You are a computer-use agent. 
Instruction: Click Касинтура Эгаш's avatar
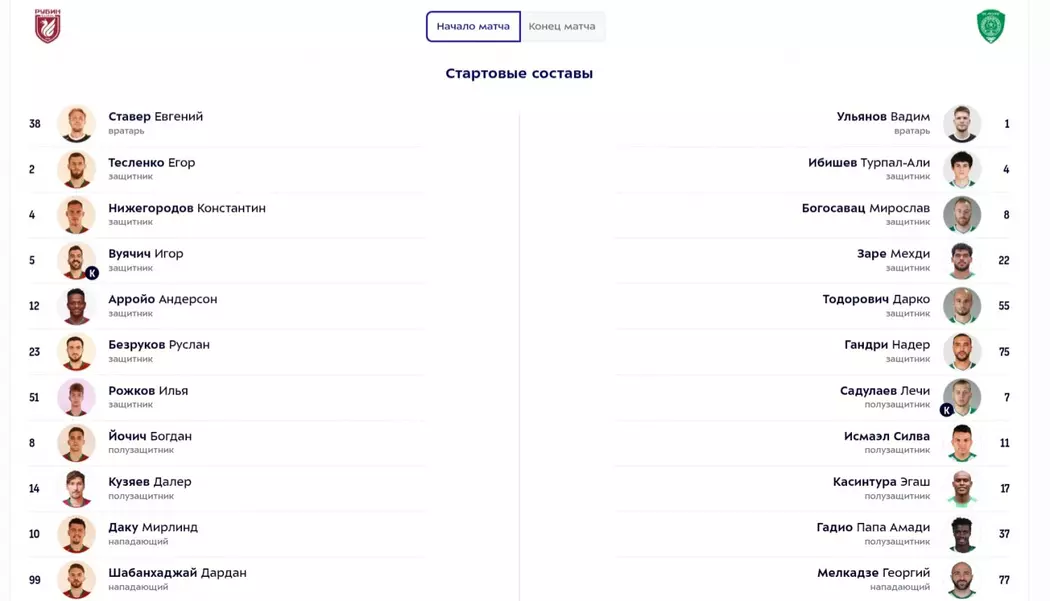(x=962, y=489)
